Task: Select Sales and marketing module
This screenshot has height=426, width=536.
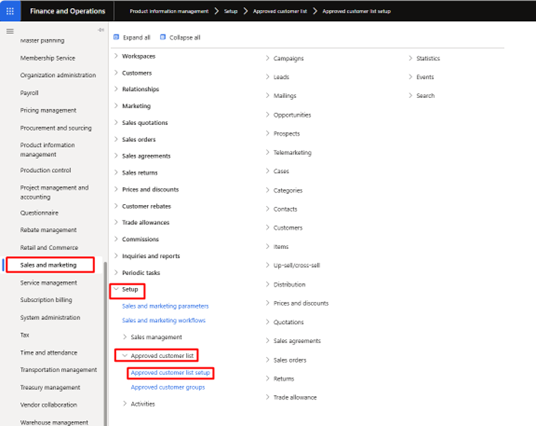Action: (x=48, y=265)
